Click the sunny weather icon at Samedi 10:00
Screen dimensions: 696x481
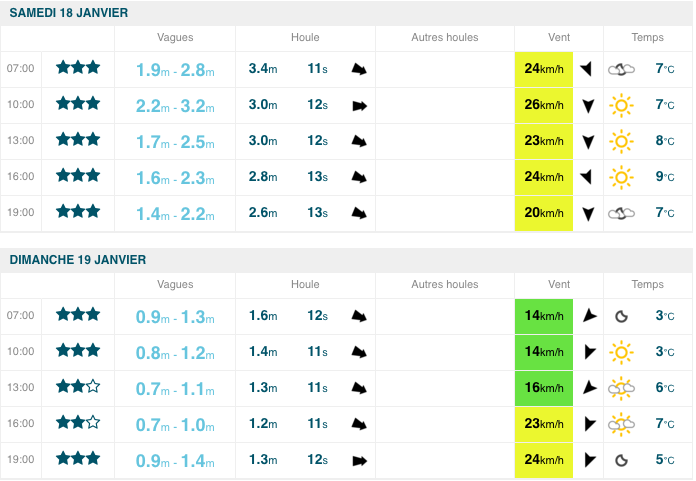click(623, 105)
